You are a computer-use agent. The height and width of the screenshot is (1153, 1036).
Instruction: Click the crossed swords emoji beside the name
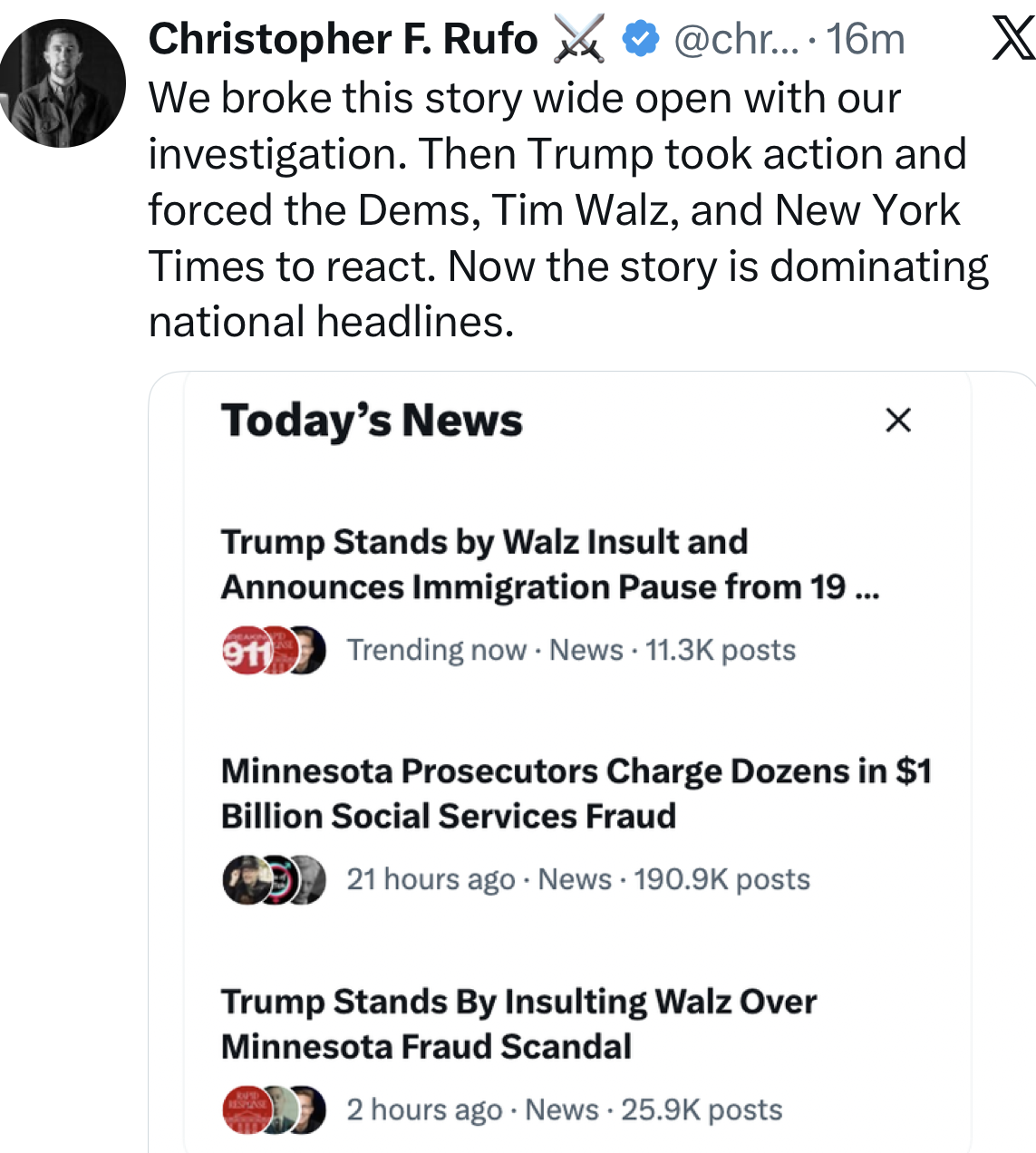[579, 41]
